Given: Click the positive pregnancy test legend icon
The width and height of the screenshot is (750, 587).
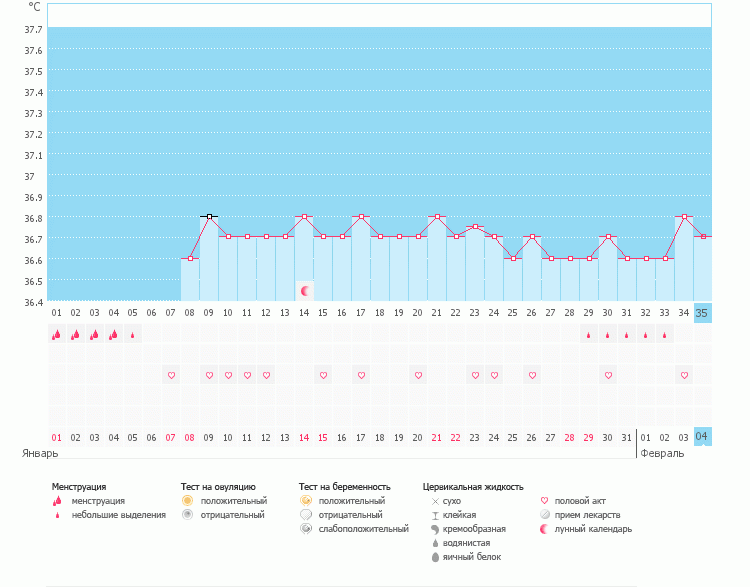Looking at the screenshot, I should pos(305,500).
